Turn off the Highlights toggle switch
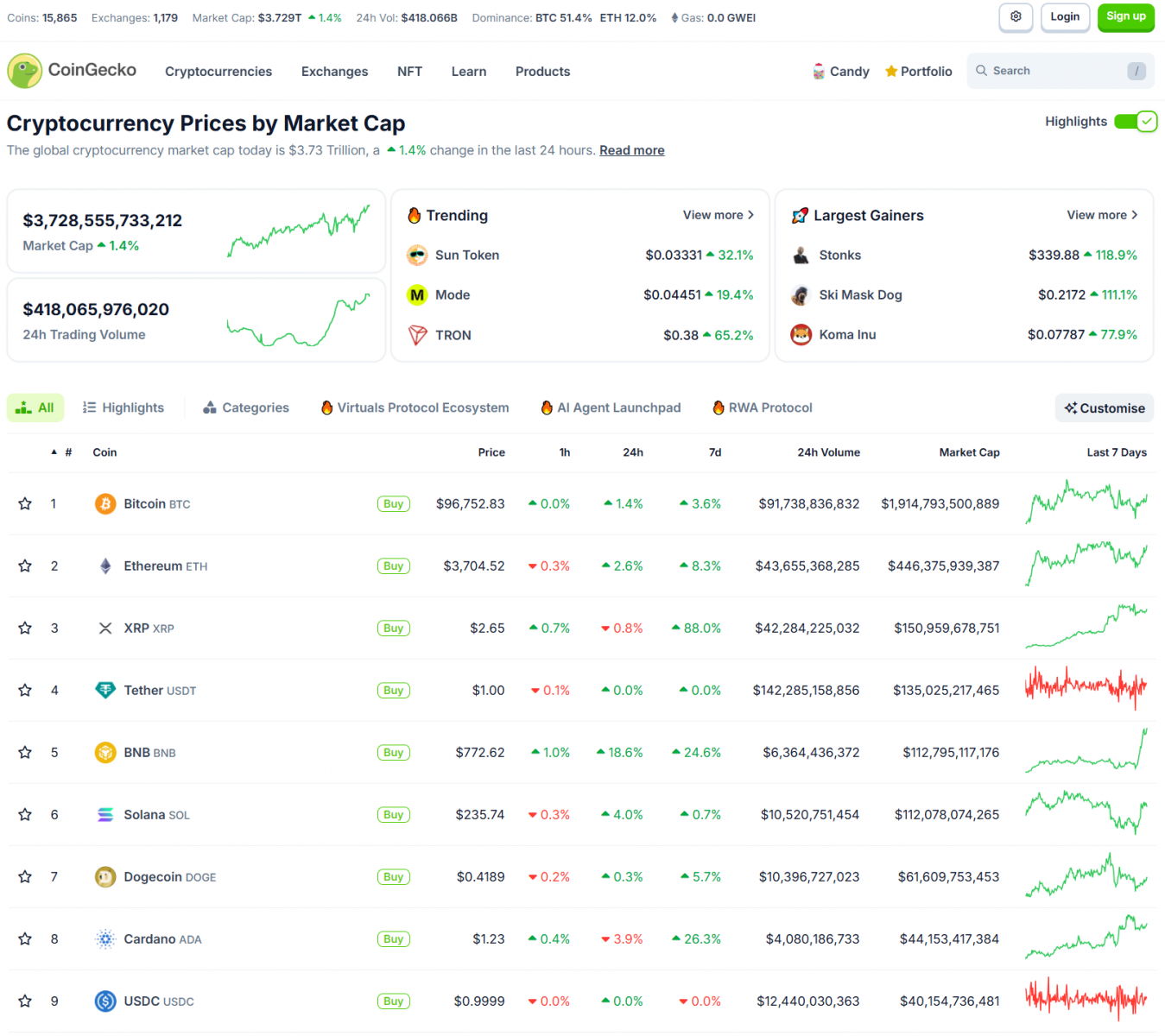1165x1036 pixels. click(1136, 122)
